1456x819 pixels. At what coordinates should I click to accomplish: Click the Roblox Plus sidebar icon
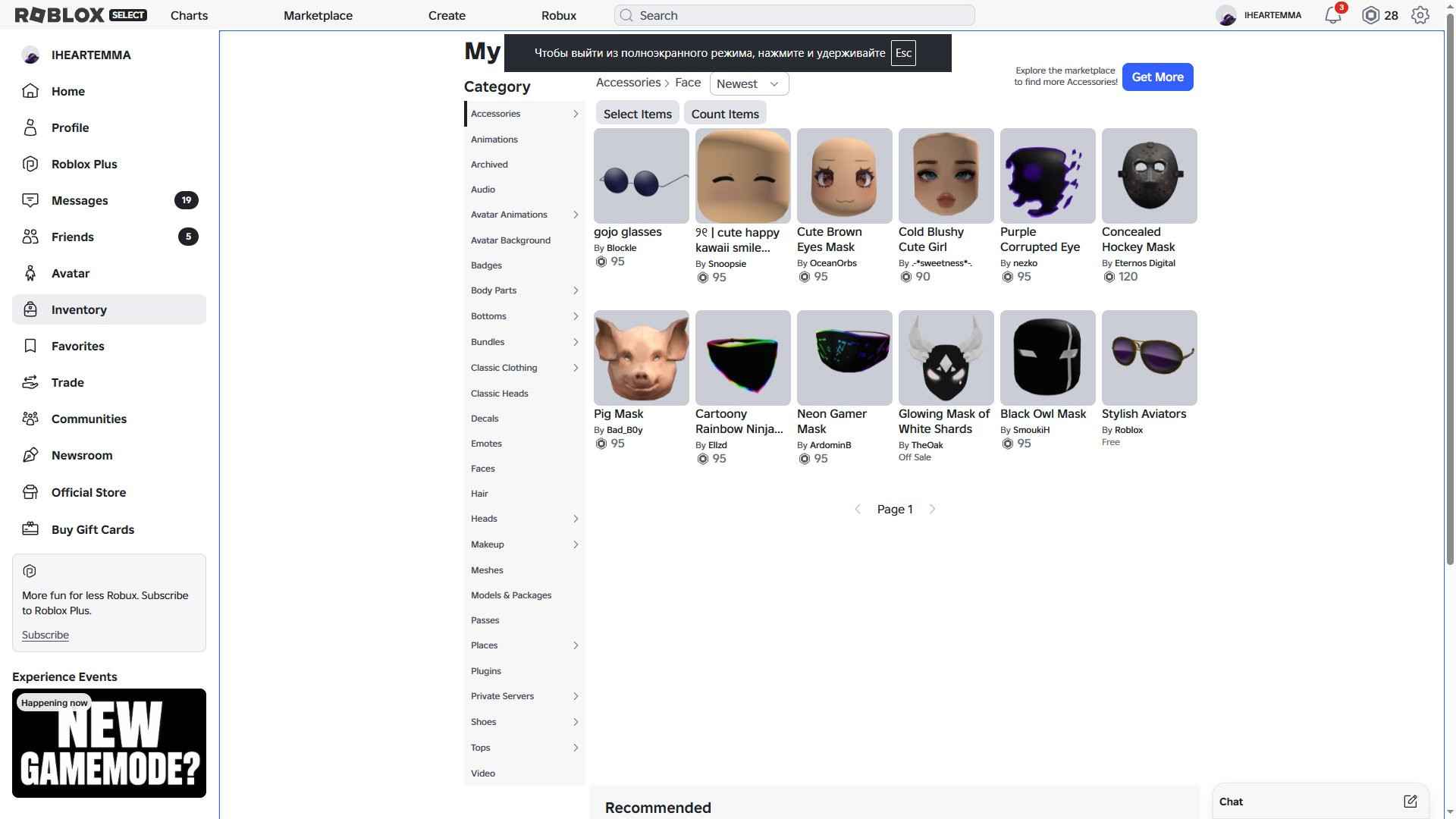pyautogui.click(x=30, y=164)
